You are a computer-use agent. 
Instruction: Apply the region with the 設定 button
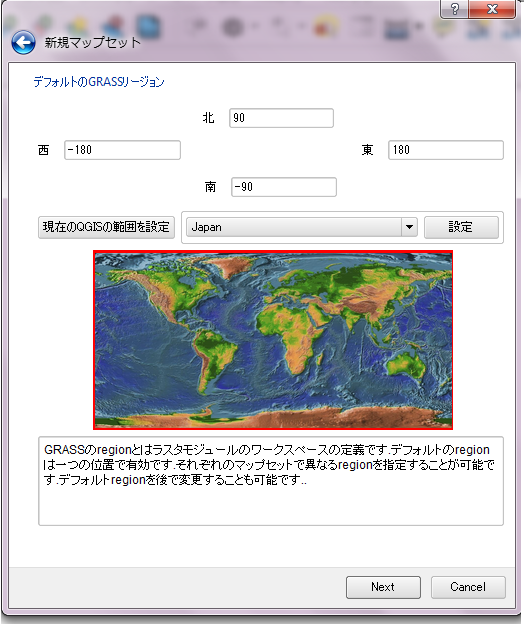click(461, 227)
